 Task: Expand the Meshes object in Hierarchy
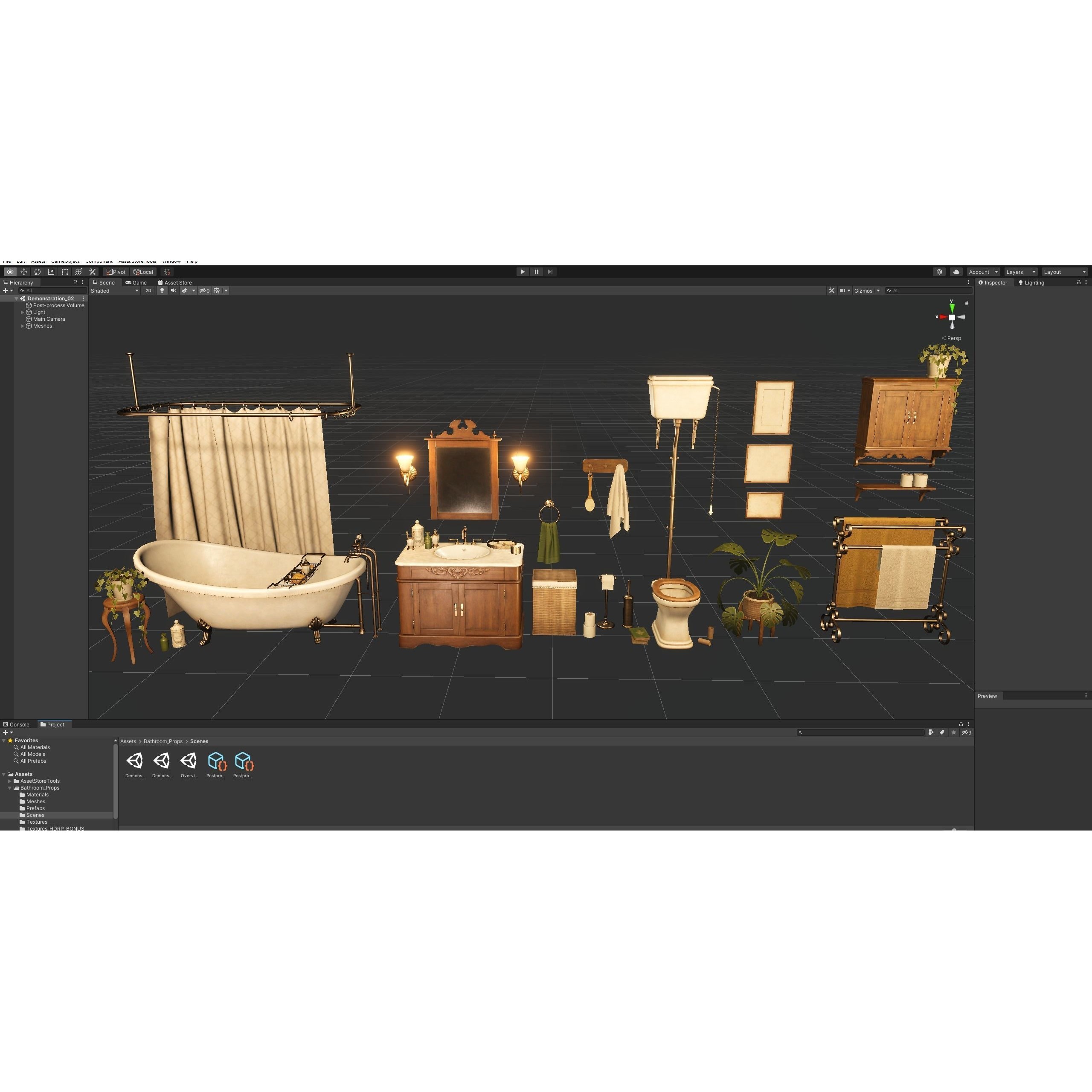[23, 326]
